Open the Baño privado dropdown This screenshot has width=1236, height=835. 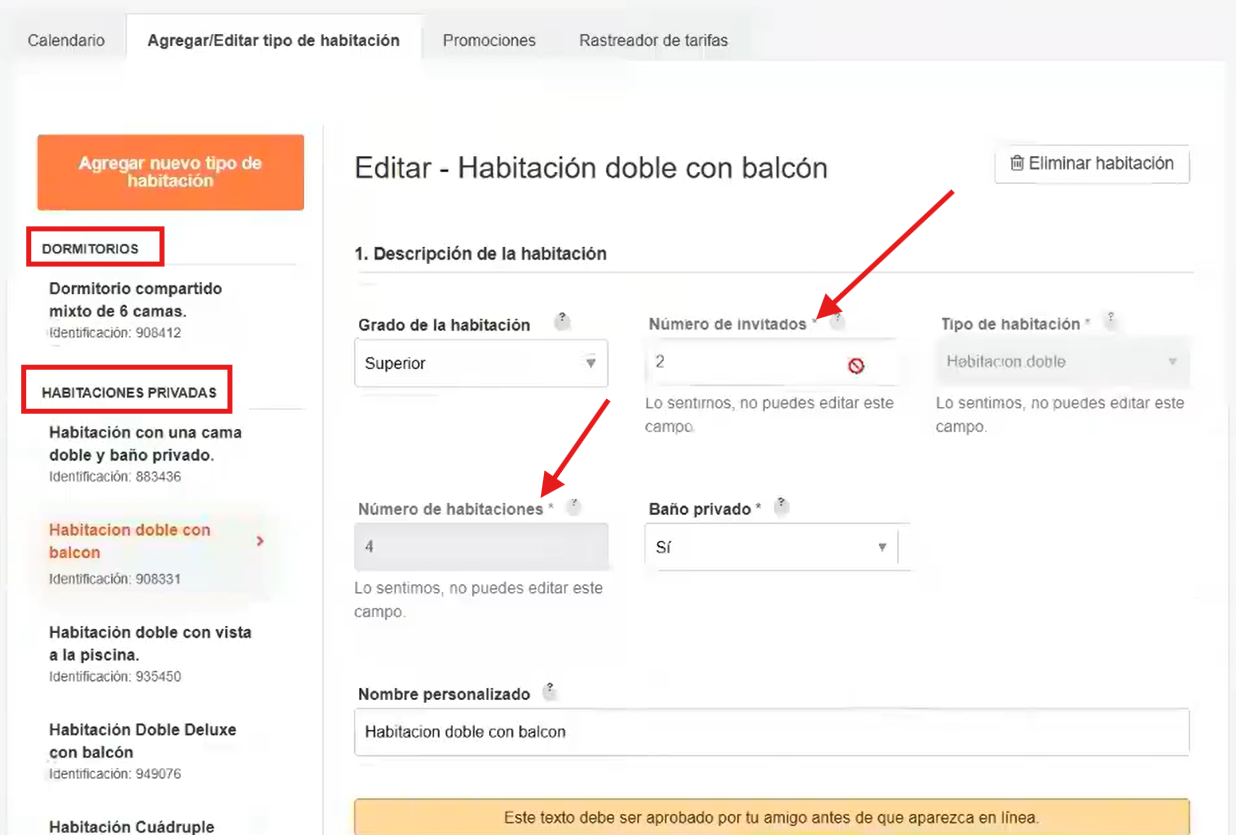click(x=771, y=547)
